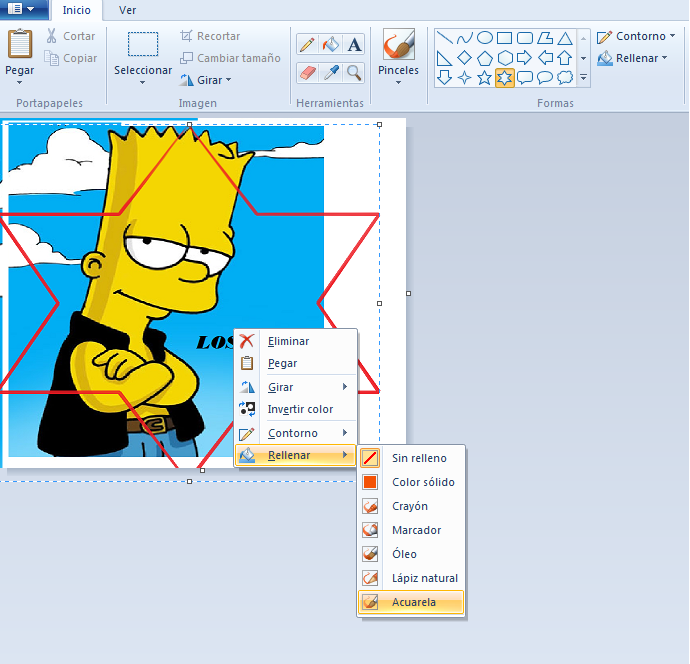Click the Recortar button
The width and height of the screenshot is (690, 664).
coord(210,36)
